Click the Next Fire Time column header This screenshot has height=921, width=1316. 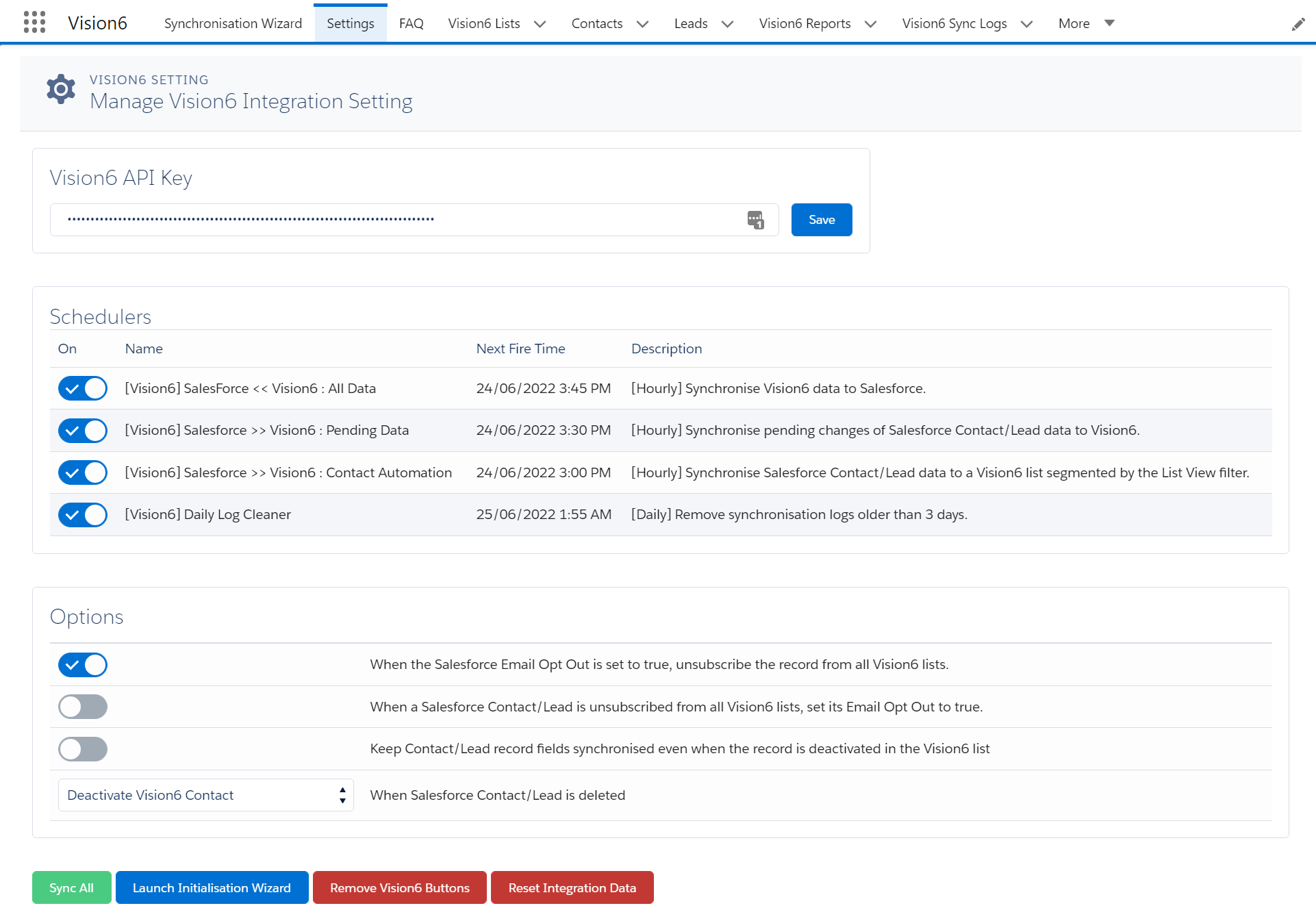point(521,349)
